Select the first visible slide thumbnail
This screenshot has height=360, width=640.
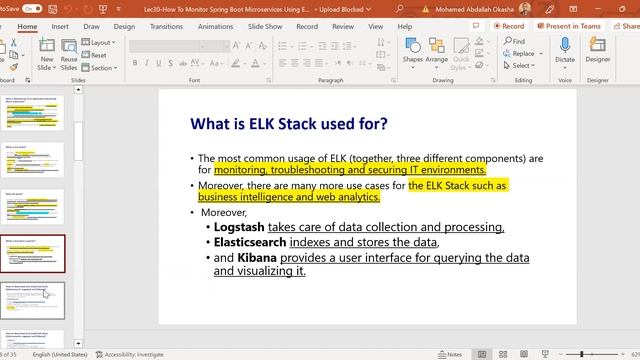point(33,112)
